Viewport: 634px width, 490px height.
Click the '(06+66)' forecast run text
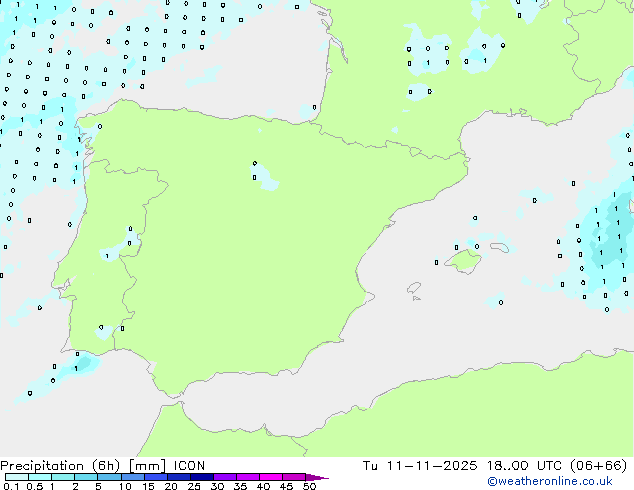click(598, 466)
